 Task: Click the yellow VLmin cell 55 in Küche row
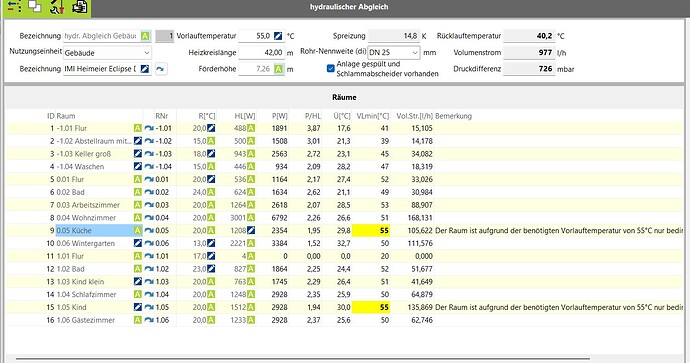tap(371, 231)
